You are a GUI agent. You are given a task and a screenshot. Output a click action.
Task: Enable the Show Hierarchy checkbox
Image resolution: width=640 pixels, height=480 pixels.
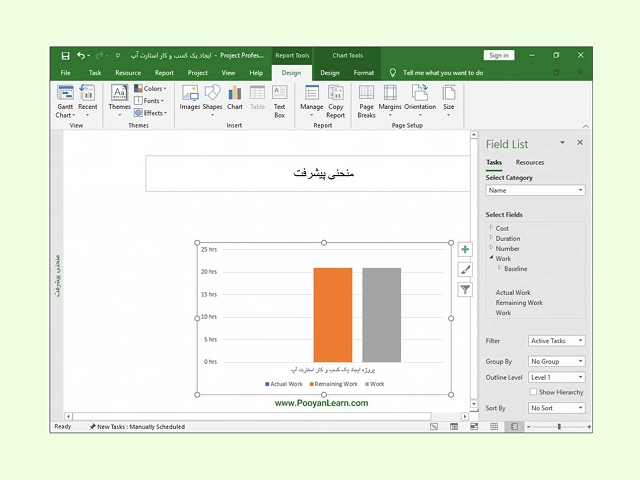[x=533, y=392]
